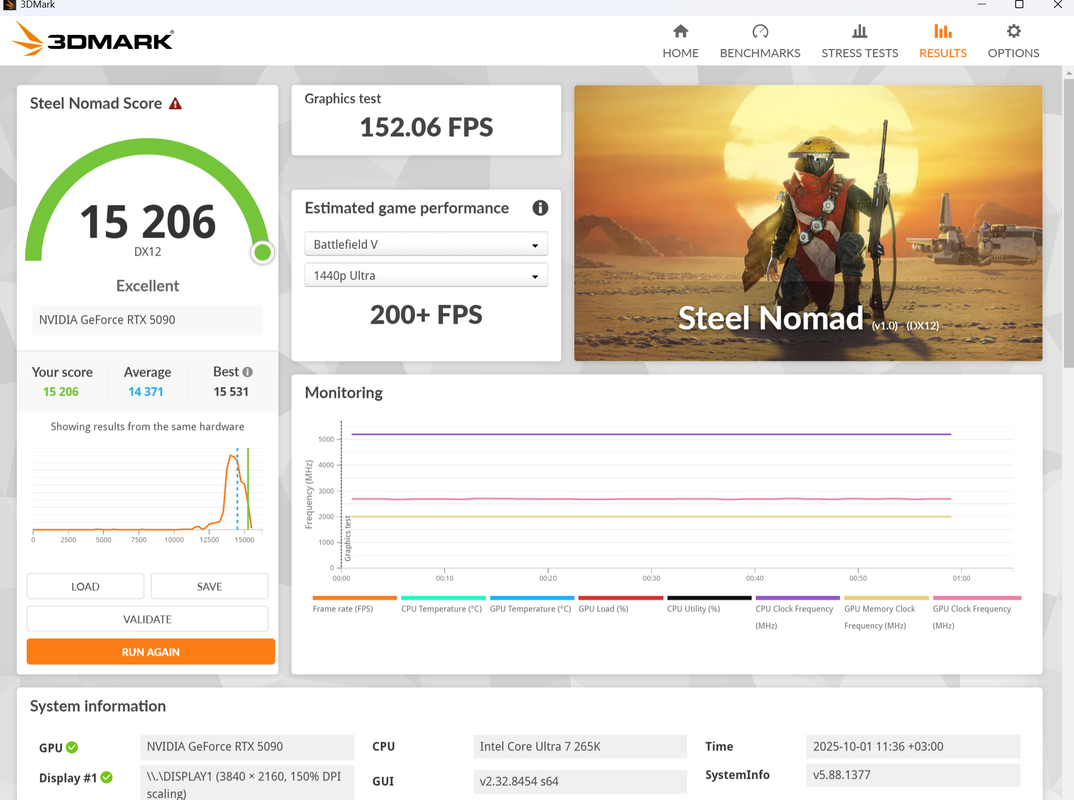
Task: Toggle CPU Temperature legend swatch
Action: tap(443, 598)
